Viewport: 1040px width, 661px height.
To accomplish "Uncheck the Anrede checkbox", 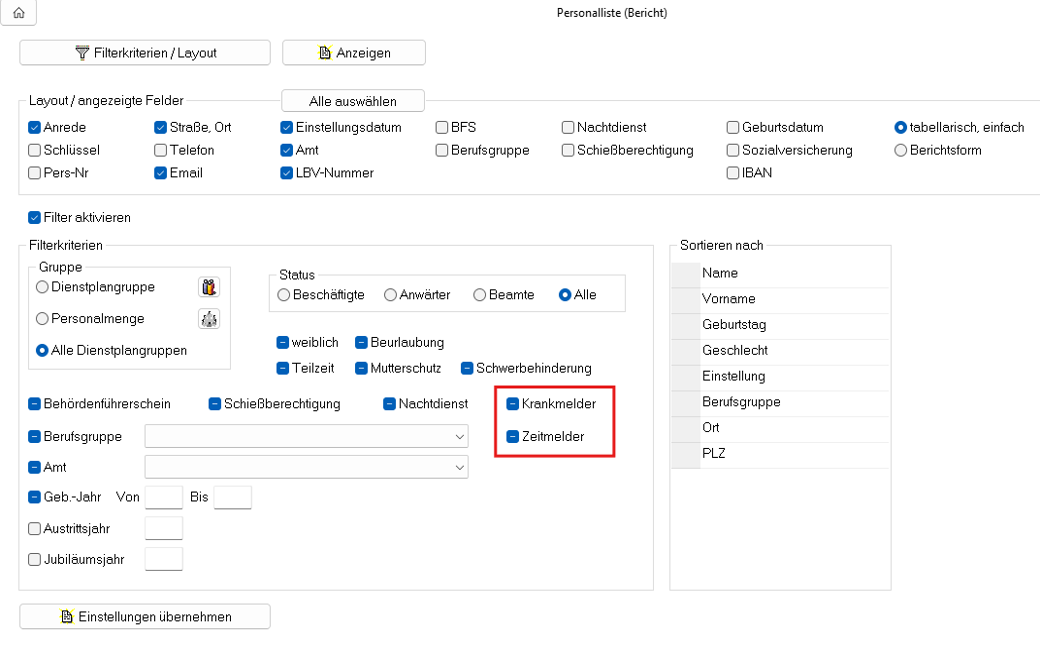I will [x=34, y=127].
